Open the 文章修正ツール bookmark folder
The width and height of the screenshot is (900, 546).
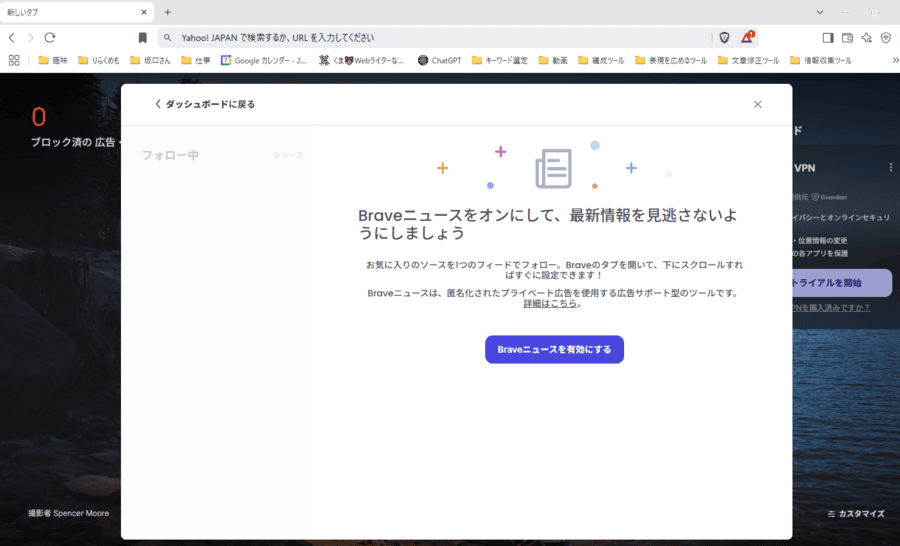[x=748, y=60]
